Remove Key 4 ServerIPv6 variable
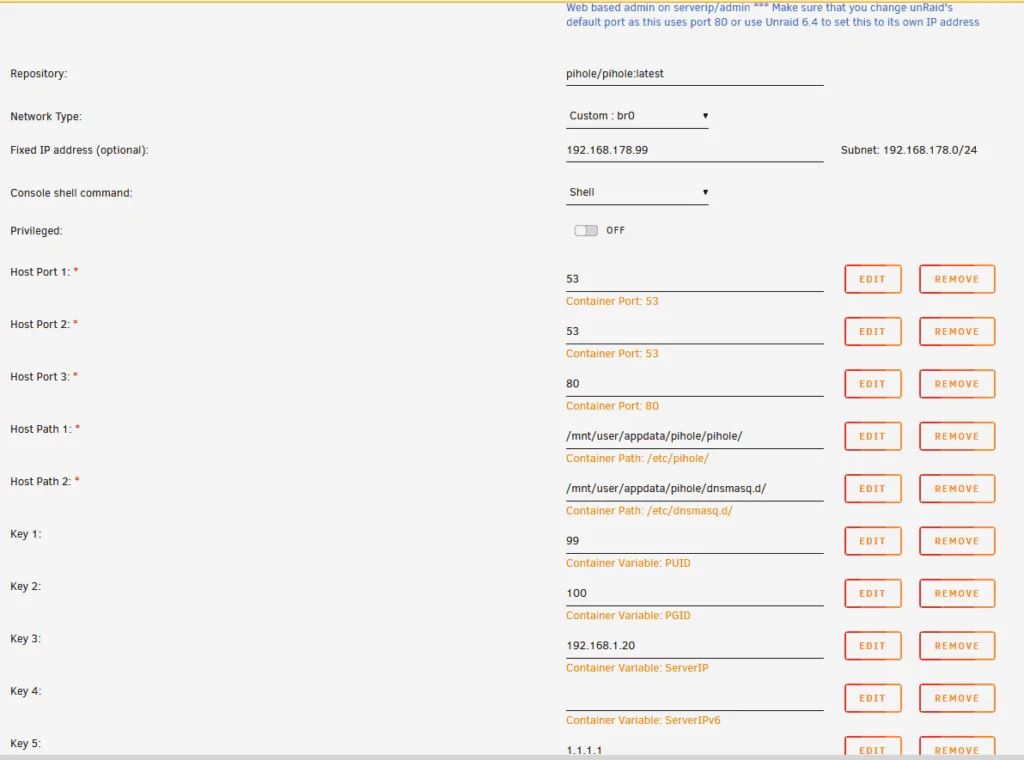Image resolution: width=1024 pixels, height=760 pixels. tap(957, 698)
